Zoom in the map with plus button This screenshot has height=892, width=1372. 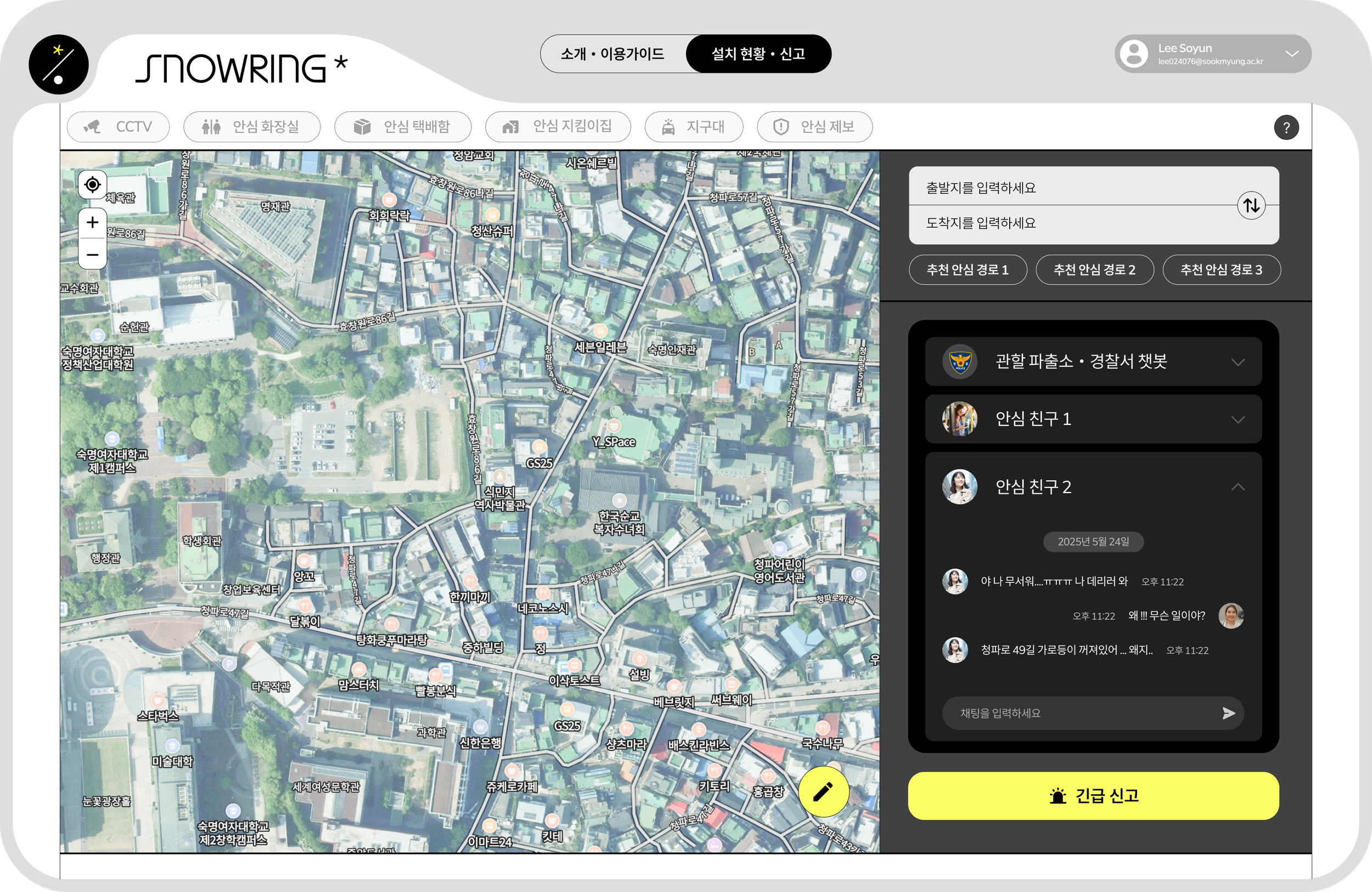click(92, 222)
